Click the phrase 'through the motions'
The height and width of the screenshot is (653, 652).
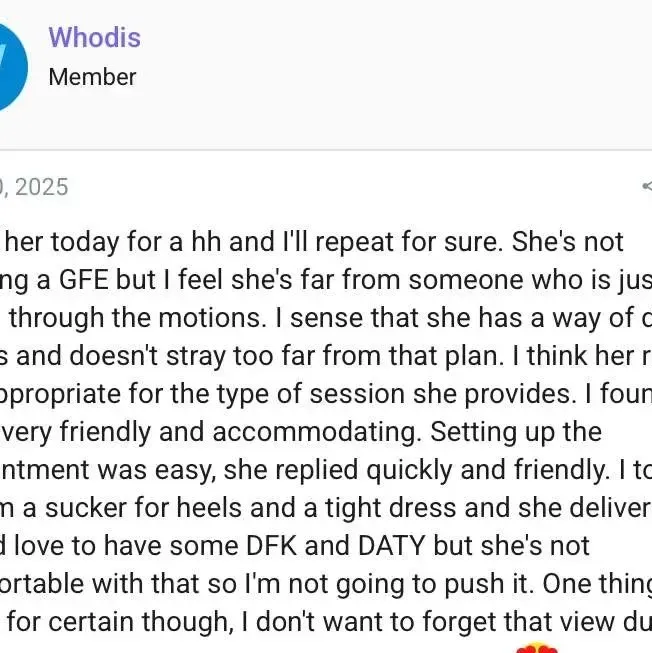tap(137, 318)
